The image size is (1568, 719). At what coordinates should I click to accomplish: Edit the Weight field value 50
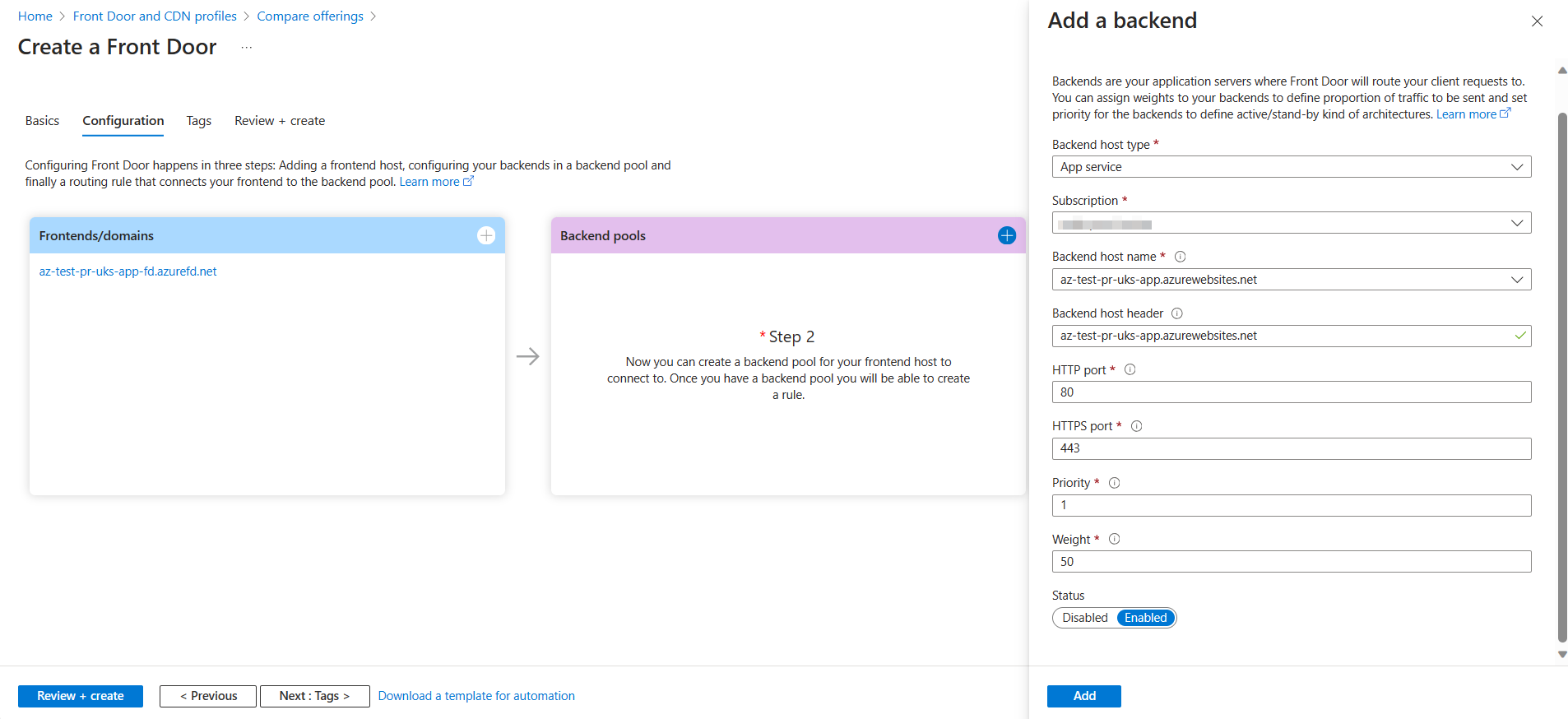1291,562
